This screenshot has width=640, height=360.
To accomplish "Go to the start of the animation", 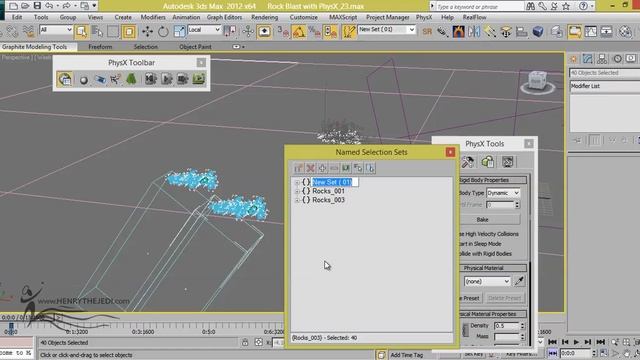I will pos(552,342).
